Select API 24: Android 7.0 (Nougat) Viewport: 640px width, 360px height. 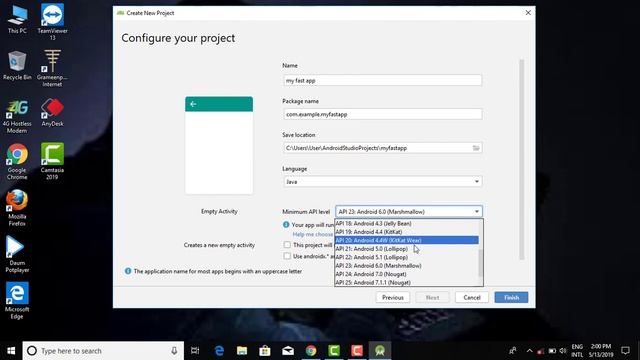(407, 274)
